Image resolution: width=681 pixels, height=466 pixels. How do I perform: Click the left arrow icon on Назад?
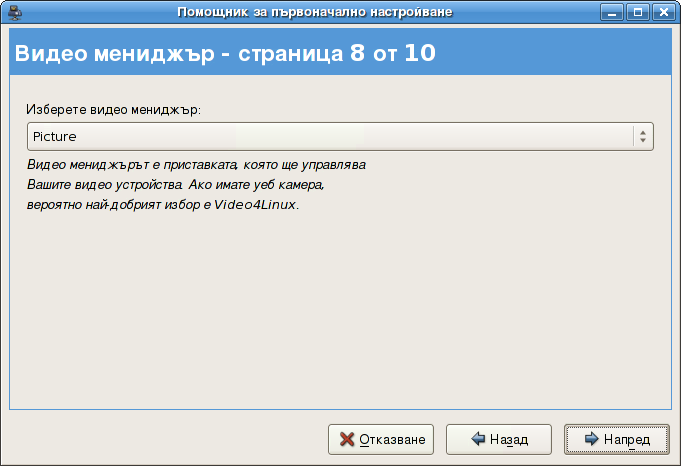(x=478, y=439)
